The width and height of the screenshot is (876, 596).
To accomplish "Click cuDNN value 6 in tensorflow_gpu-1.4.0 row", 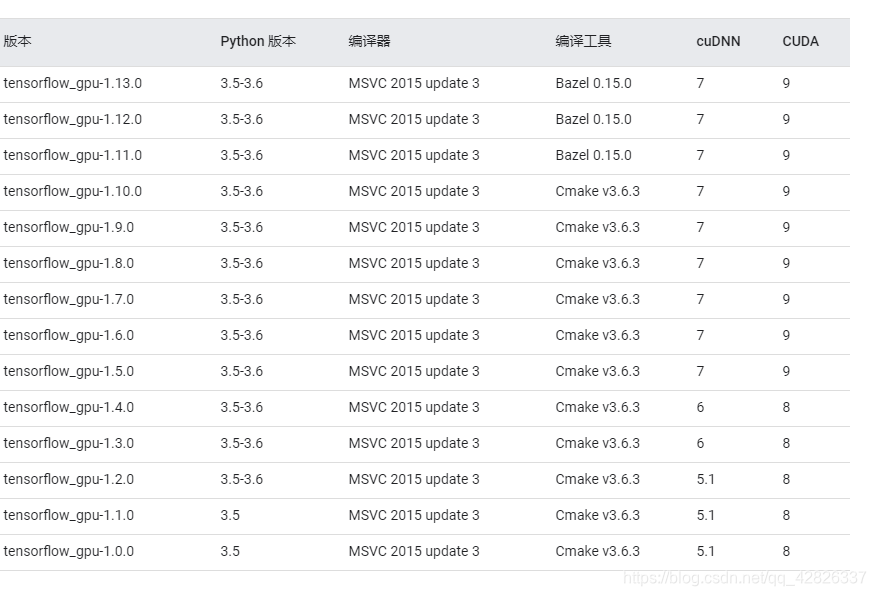I will point(700,407).
